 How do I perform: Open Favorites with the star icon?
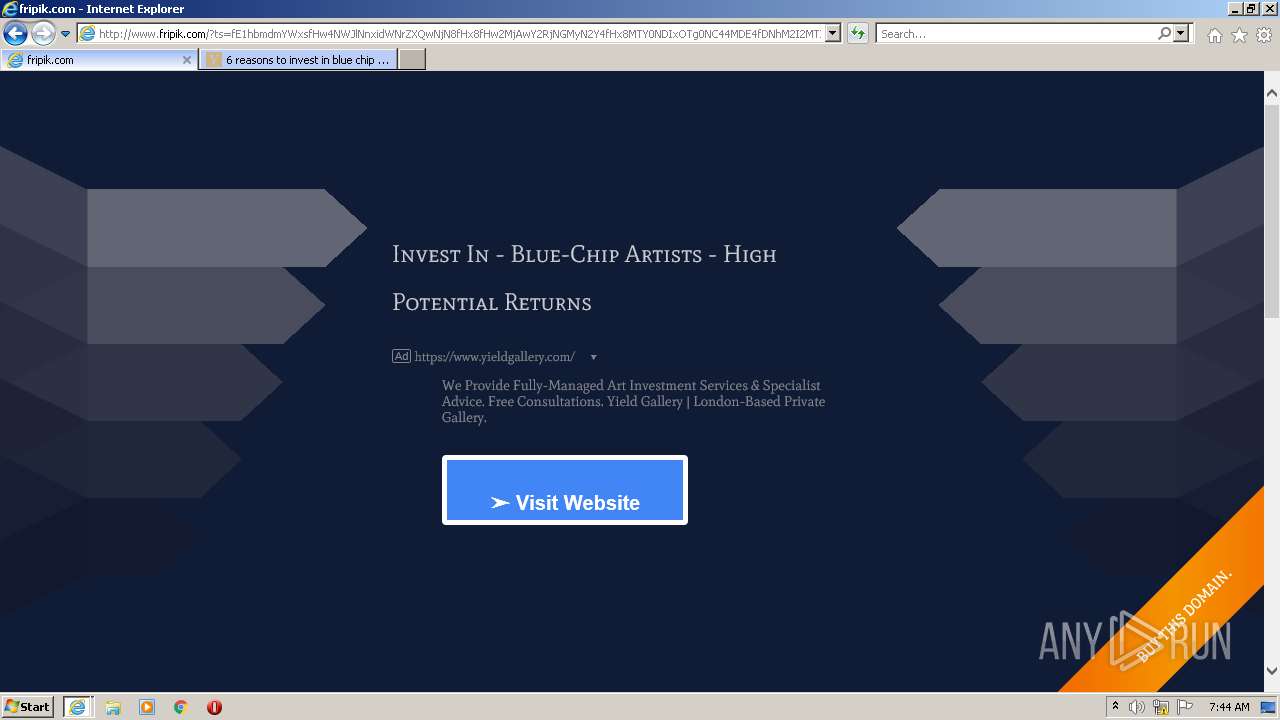click(x=1239, y=35)
